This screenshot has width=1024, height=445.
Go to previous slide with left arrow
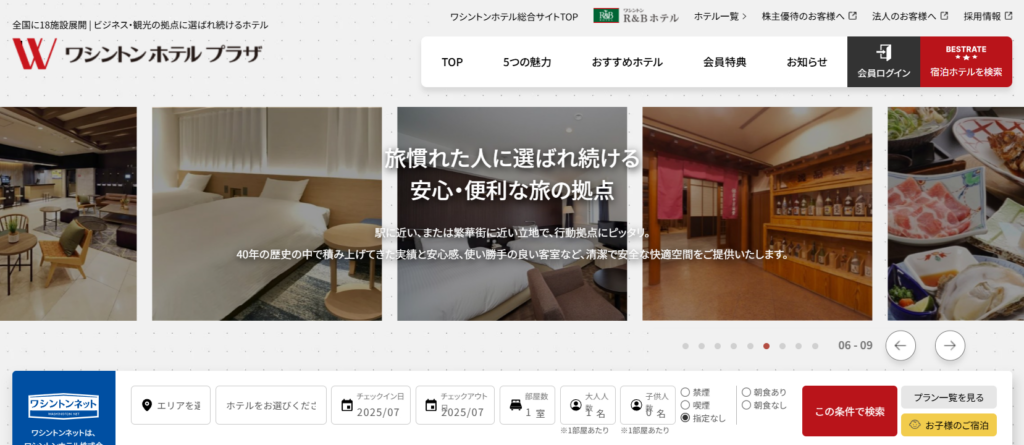pos(900,345)
